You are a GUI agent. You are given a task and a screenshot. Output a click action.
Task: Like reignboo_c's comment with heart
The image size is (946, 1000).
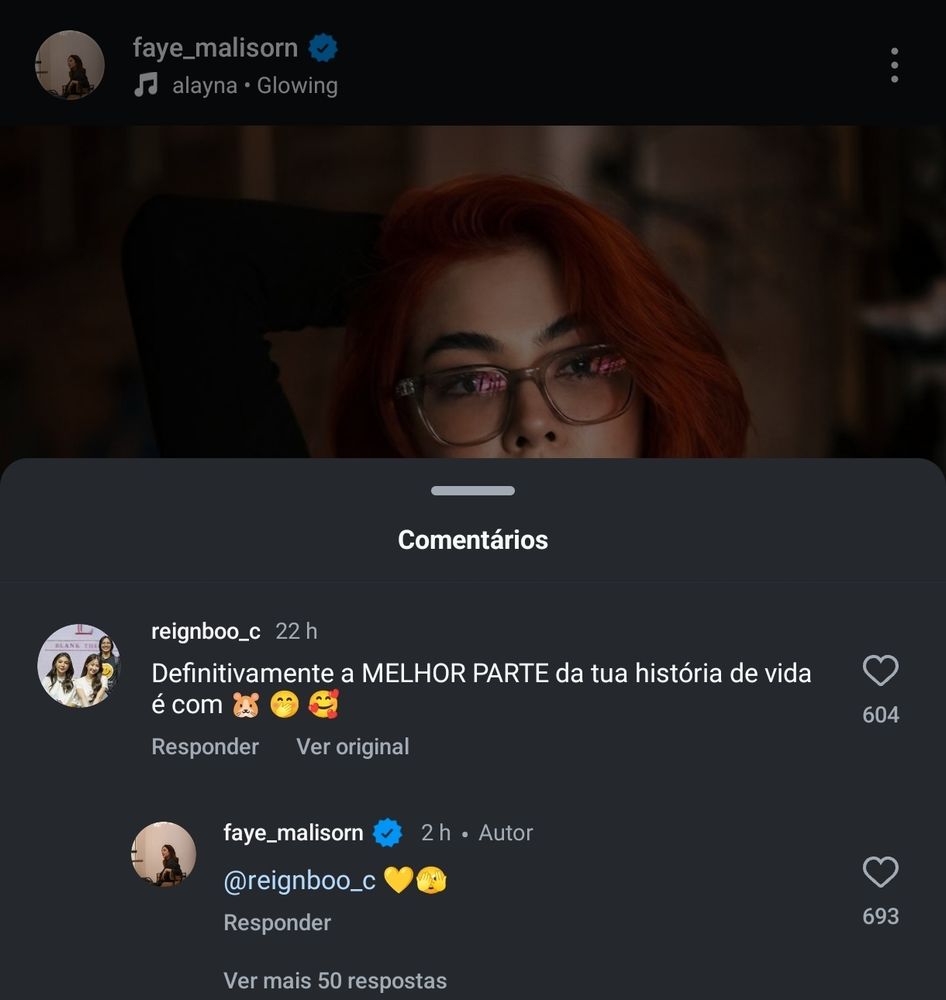click(880, 670)
